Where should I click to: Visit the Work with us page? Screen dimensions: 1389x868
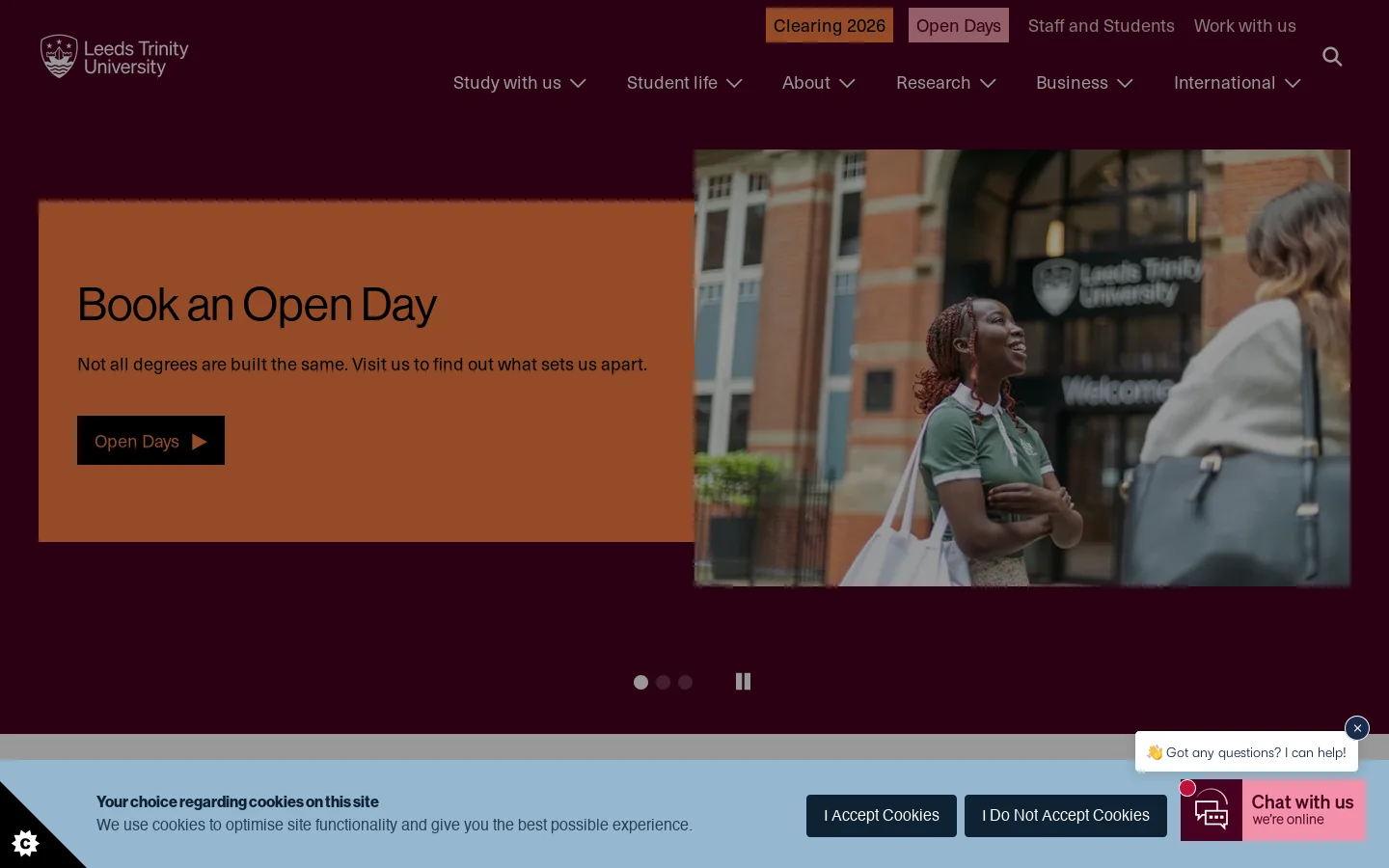pyautogui.click(x=1245, y=26)
